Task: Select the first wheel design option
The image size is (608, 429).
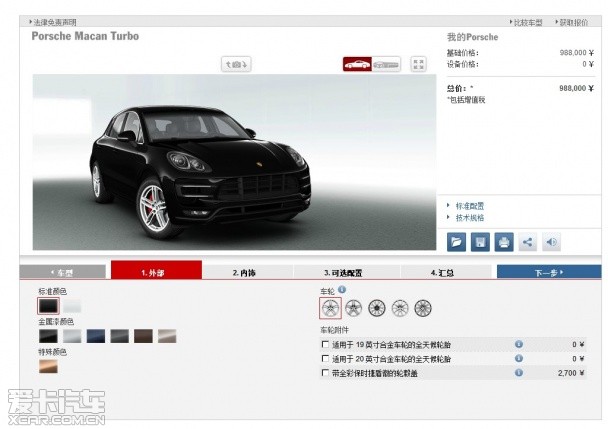Action: pyautogui.click(x=330, y=308)
